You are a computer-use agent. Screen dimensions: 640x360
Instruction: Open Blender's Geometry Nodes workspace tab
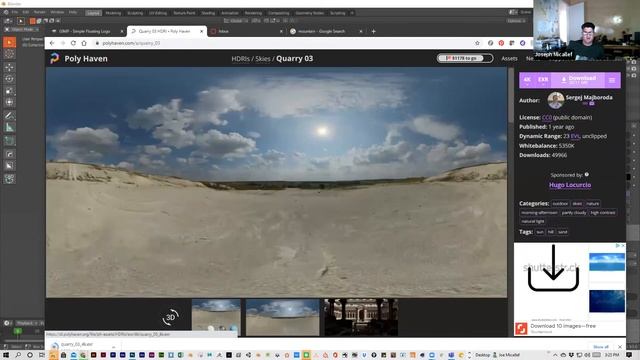[309, 13]
